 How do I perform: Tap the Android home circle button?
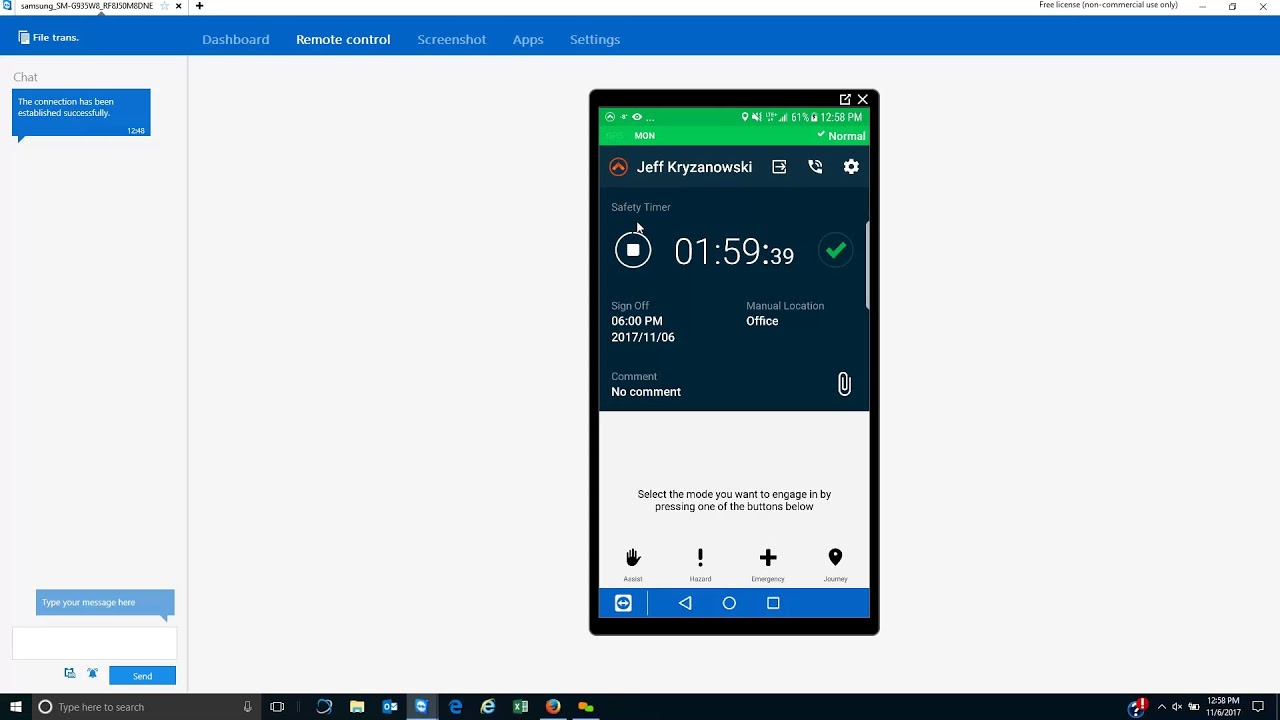729,603
